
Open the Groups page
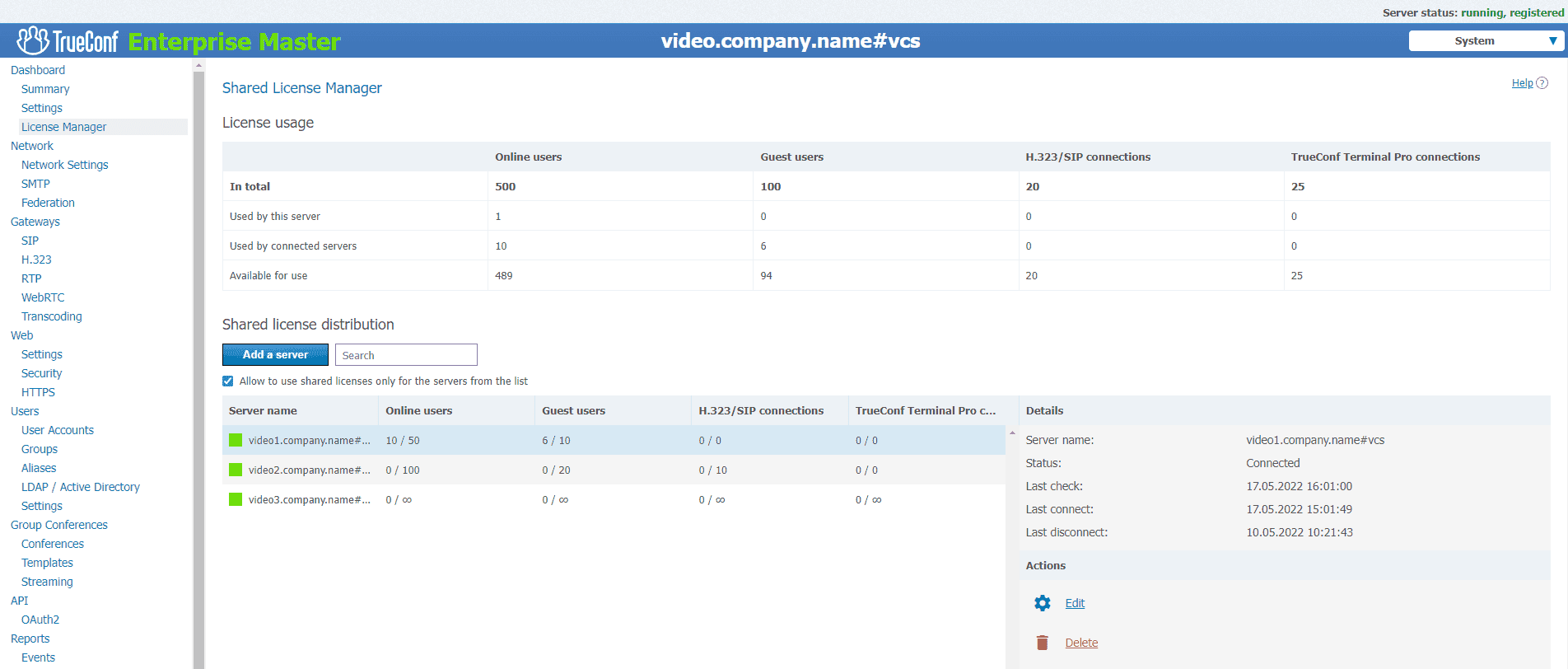click(x=40, y=449)
